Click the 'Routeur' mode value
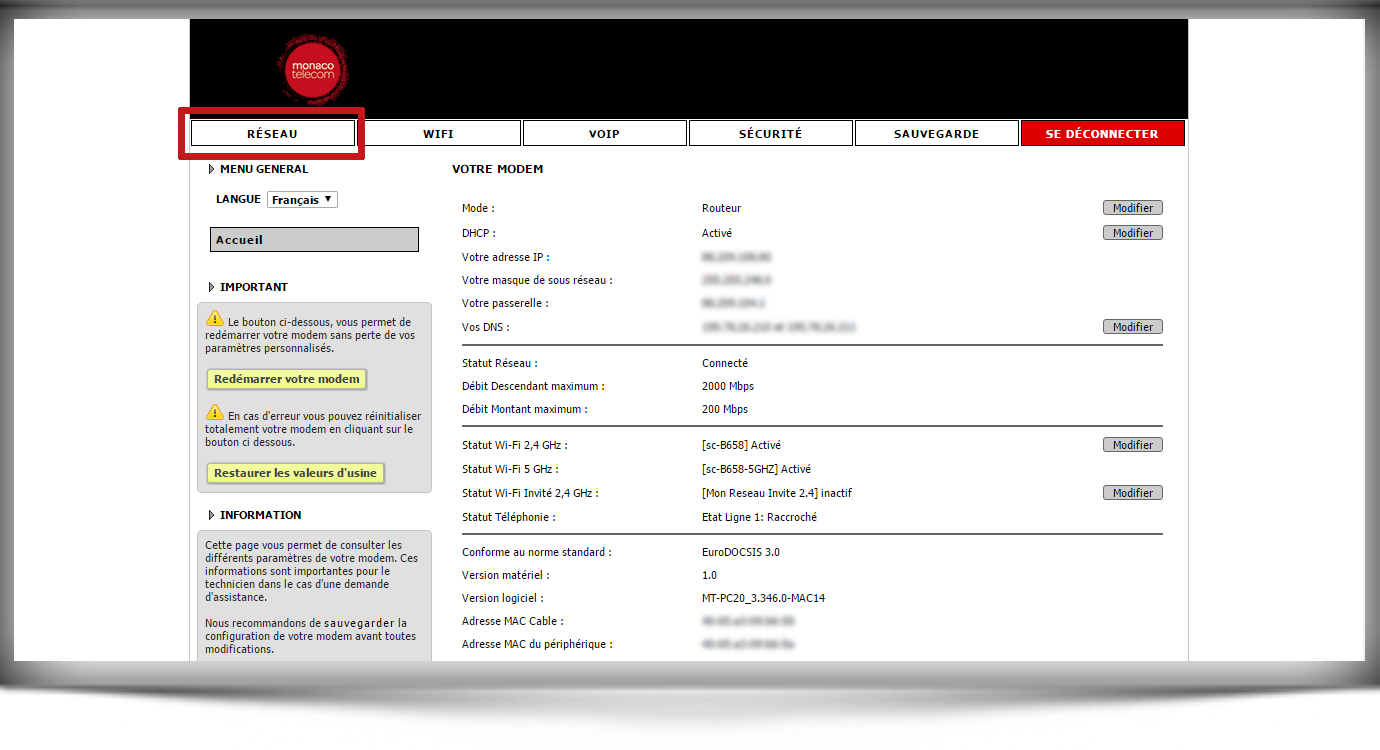1380x750 pixels. point(722,208)
